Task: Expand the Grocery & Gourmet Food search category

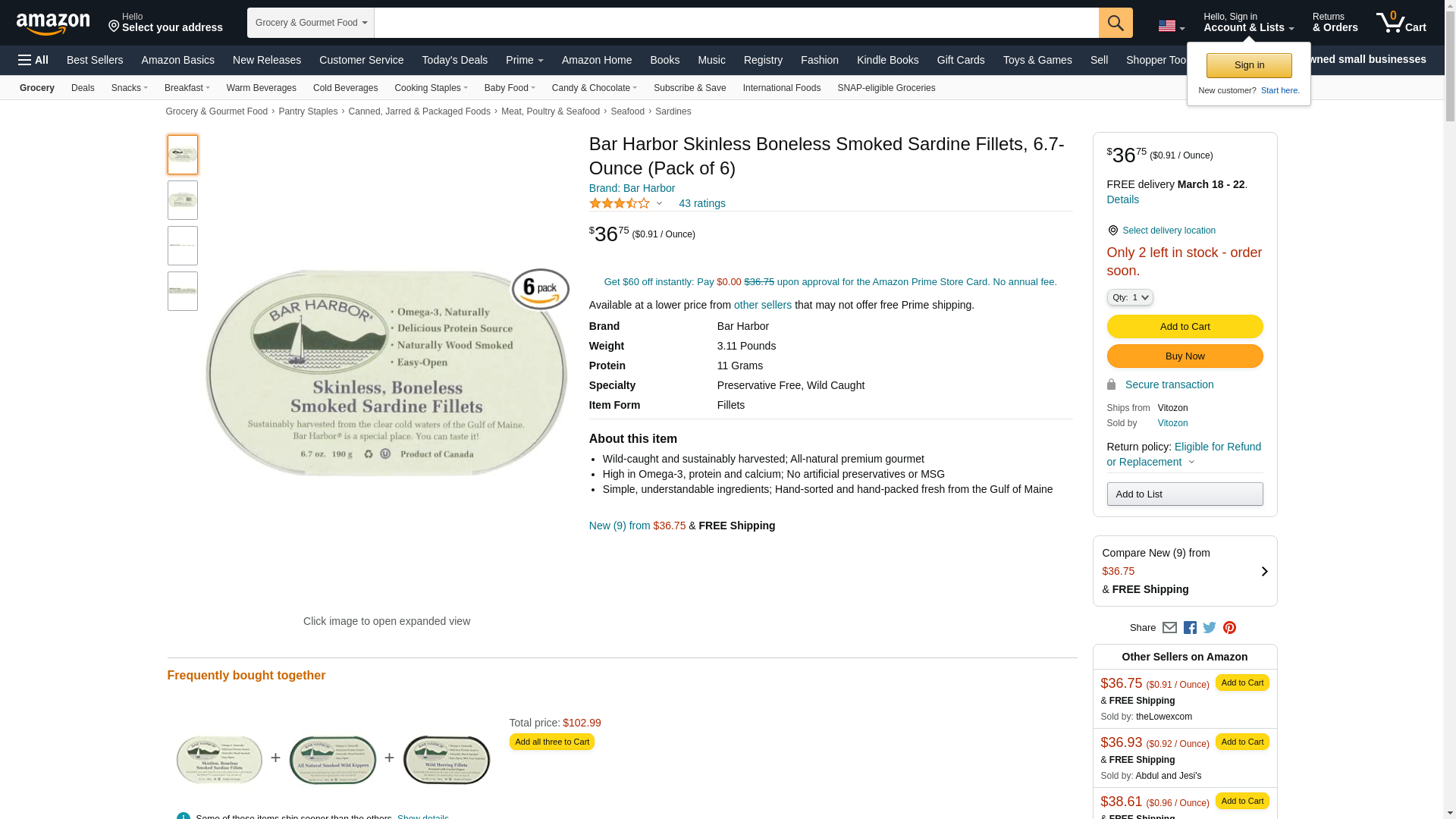Action: (311, 23)
